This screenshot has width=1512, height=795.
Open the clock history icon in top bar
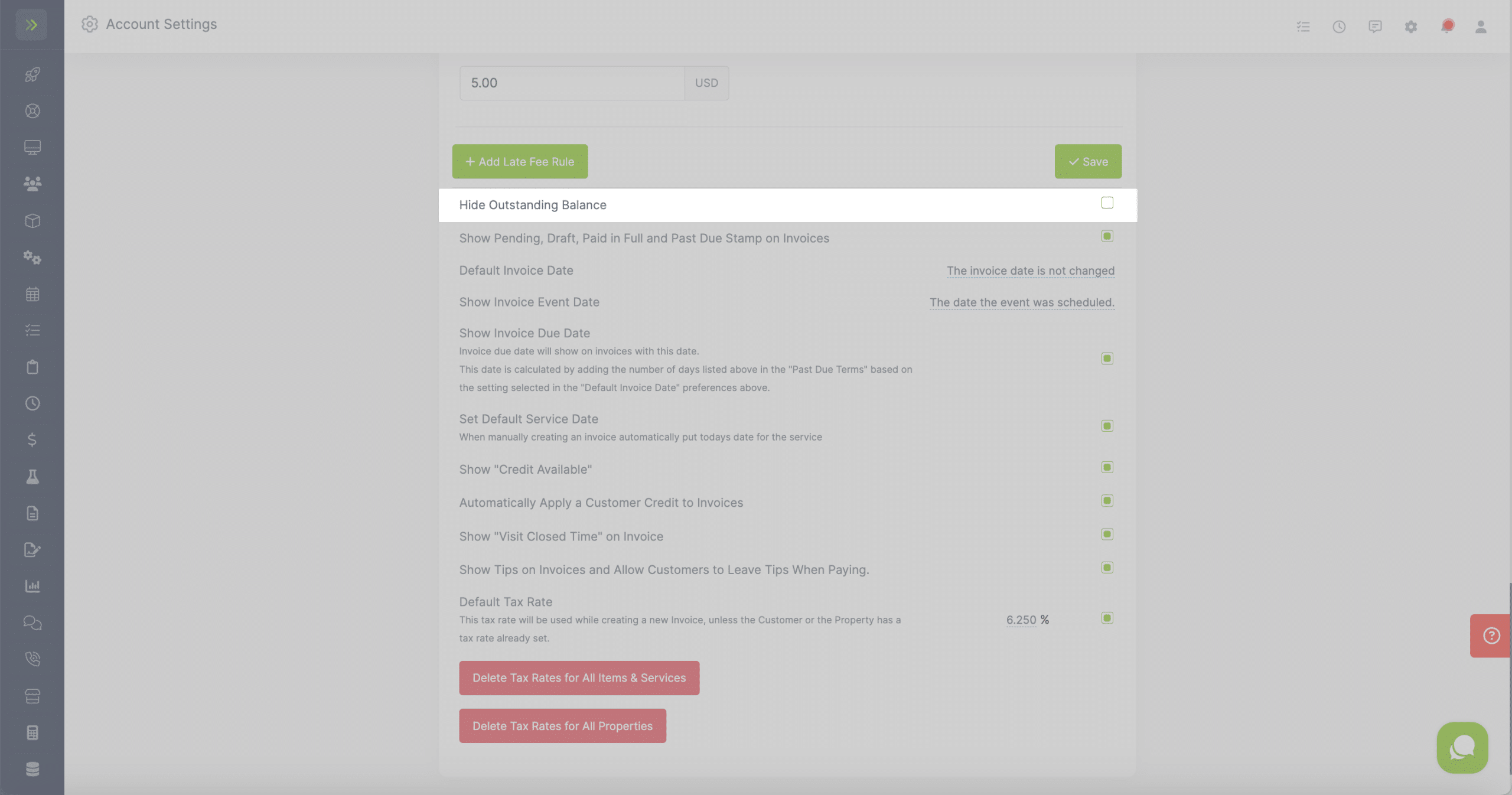pyautogui.click(x=1339, y=27)
